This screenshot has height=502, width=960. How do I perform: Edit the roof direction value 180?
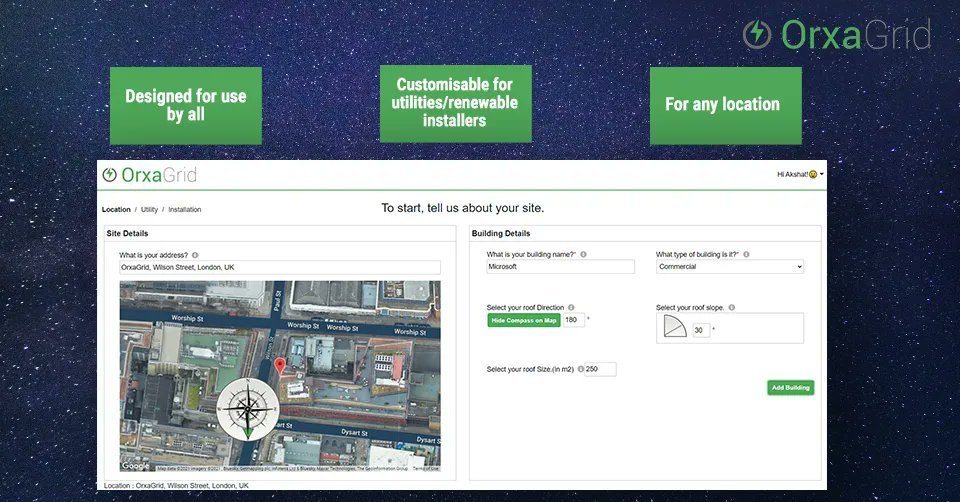(x=573, y=320)
